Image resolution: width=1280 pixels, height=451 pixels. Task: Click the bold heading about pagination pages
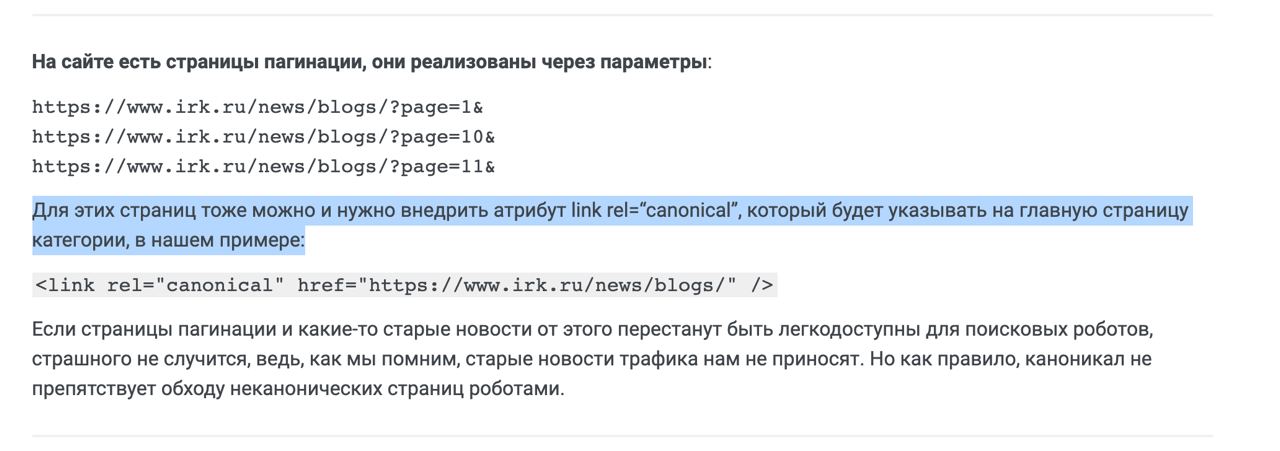(370, 62)
